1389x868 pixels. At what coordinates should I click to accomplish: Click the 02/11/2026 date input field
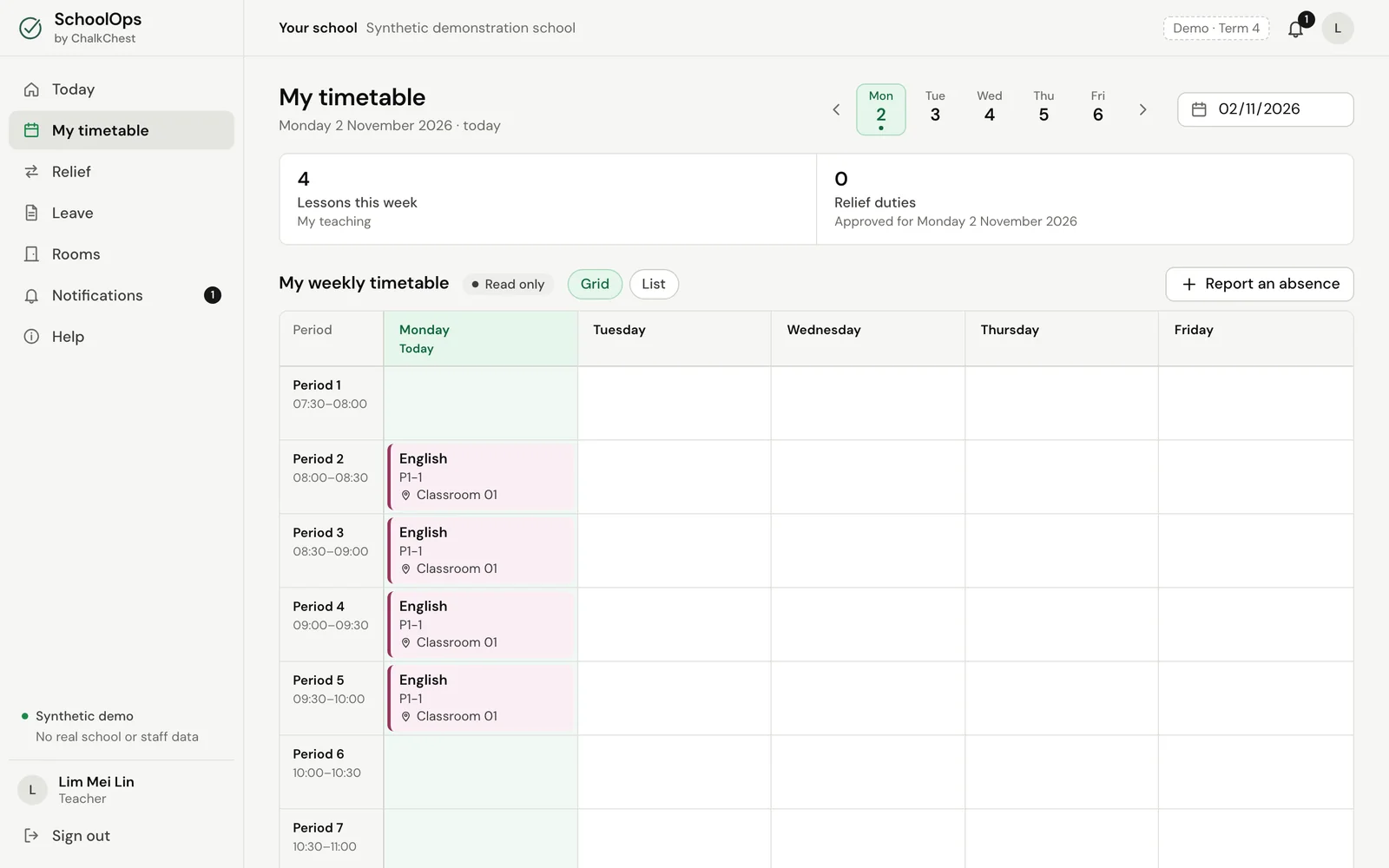pyautogui.click(x=1265, y=109)
